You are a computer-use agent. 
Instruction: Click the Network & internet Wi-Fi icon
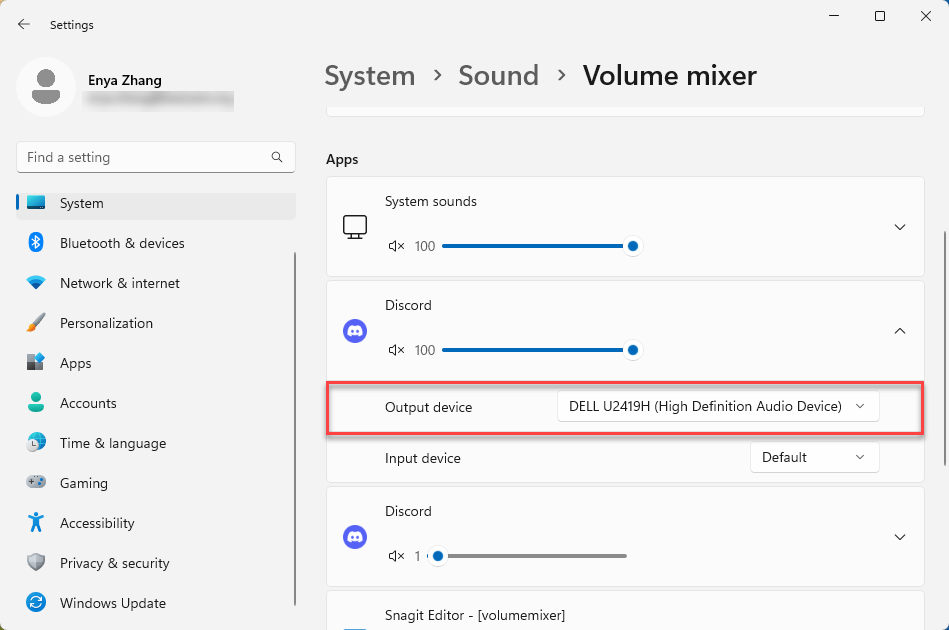tap(36, 283)
